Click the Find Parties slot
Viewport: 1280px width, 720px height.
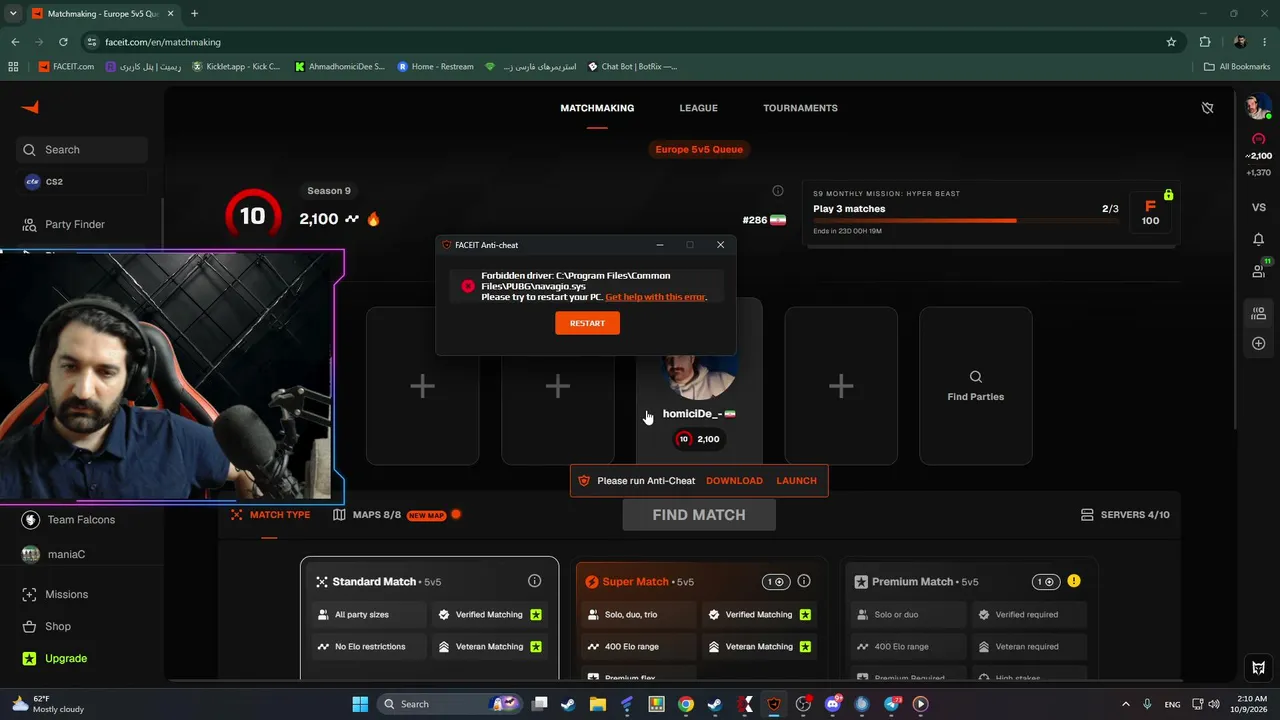pos(976,386)
